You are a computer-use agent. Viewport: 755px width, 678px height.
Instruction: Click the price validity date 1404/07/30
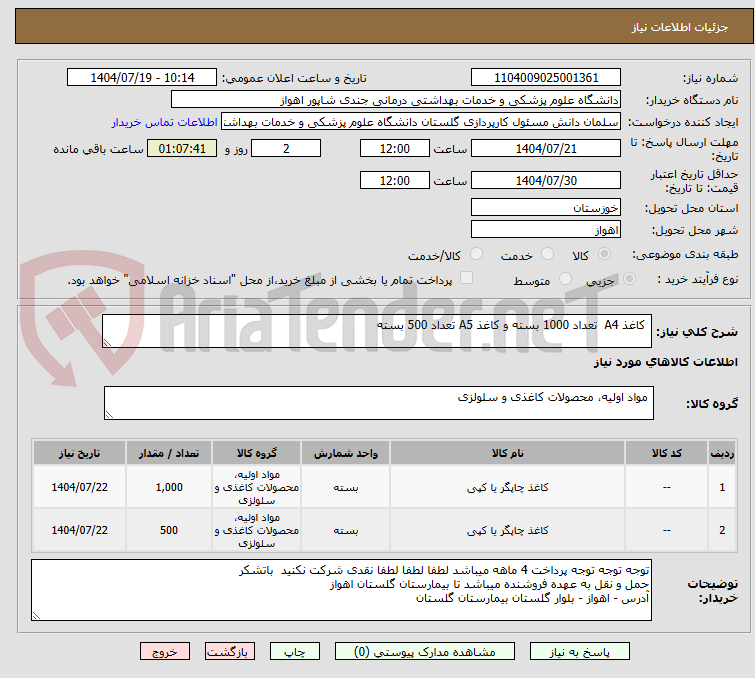546,181
